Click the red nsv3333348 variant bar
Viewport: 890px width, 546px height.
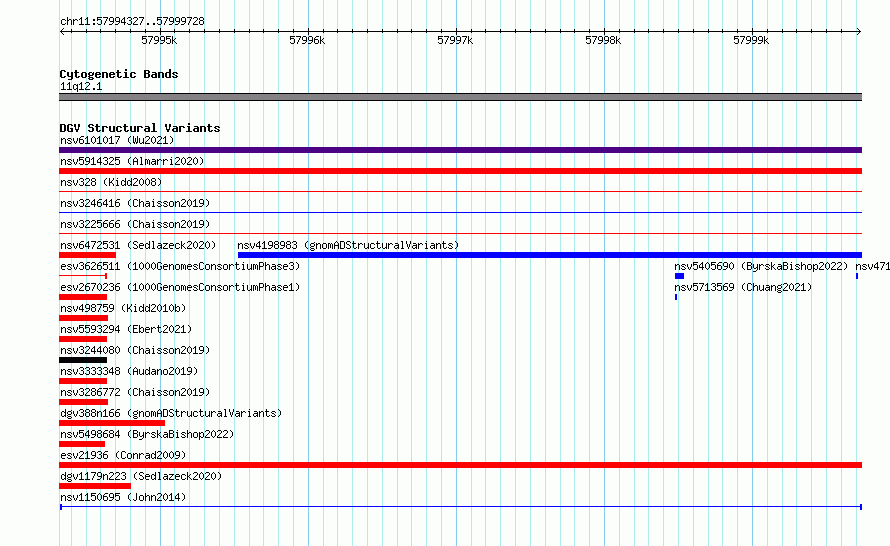click(83, 381)
